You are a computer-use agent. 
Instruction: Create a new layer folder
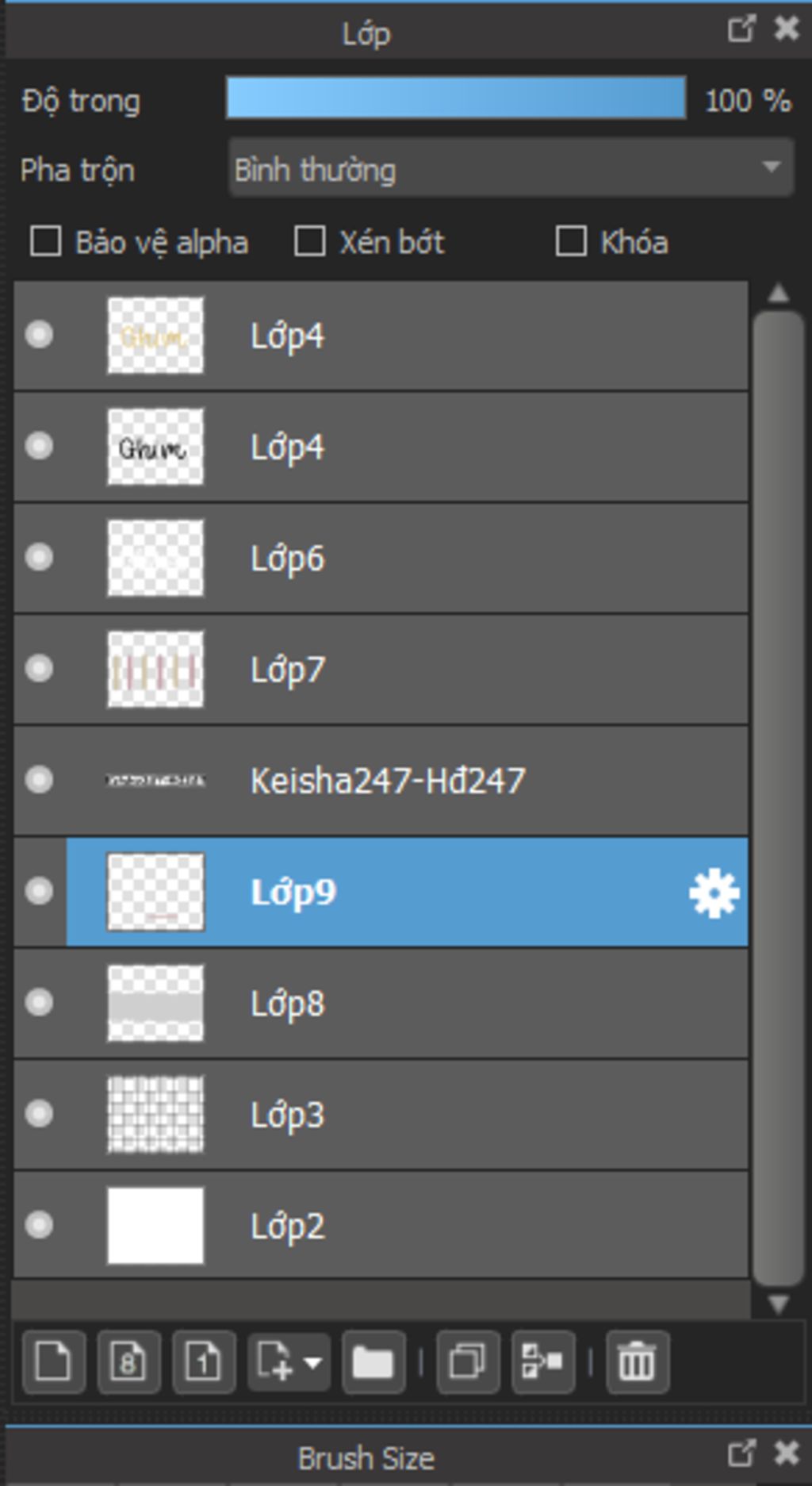(x=373, y=1362)
